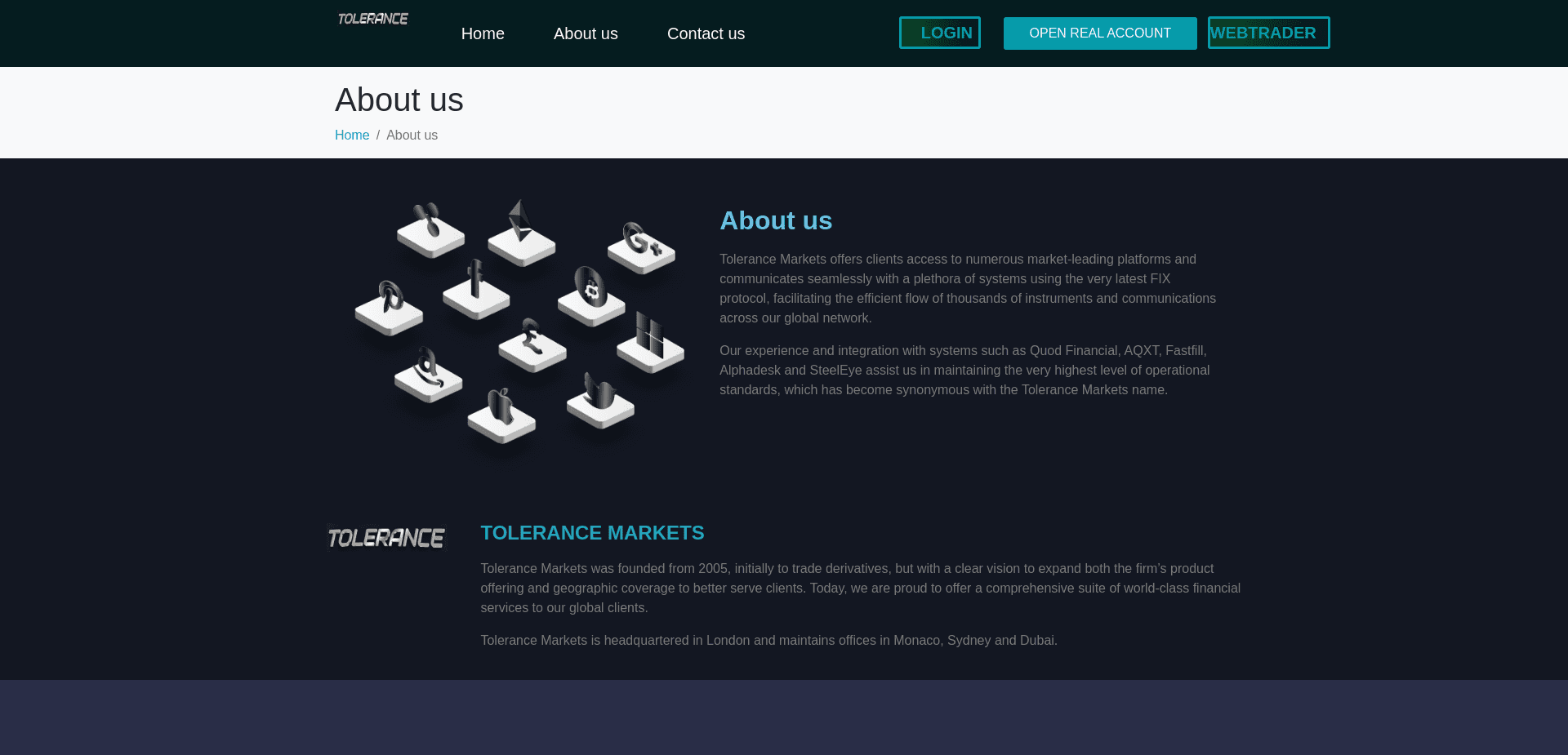Open the Contact us page from navigation
The width and height of the screenshot is (1568, 755).
tap(706, 33)
